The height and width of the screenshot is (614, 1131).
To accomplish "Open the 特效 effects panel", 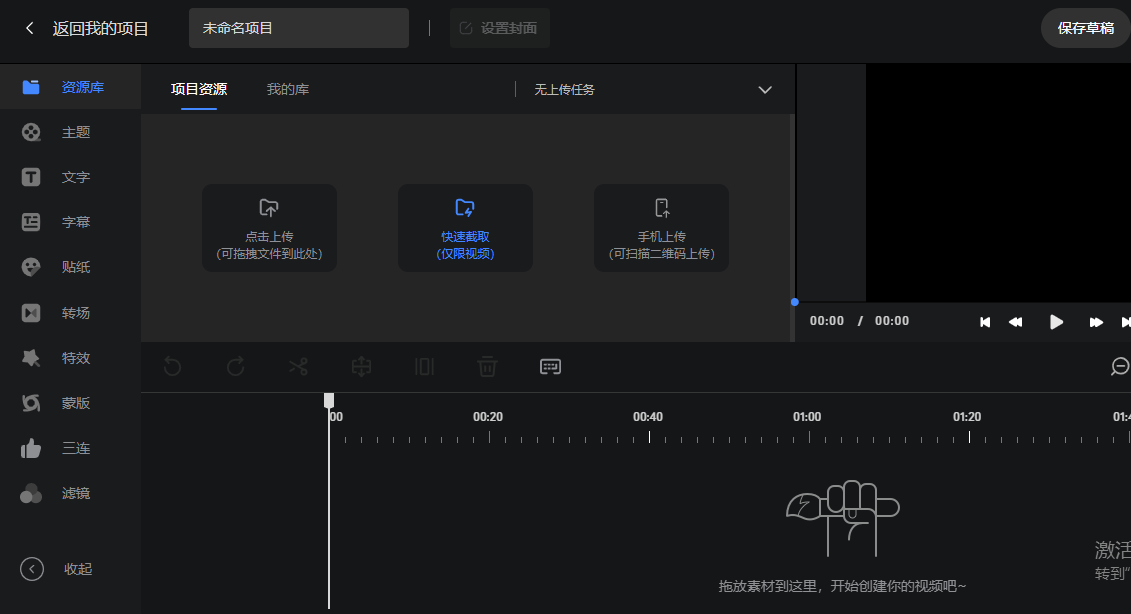I will [70, 358].
